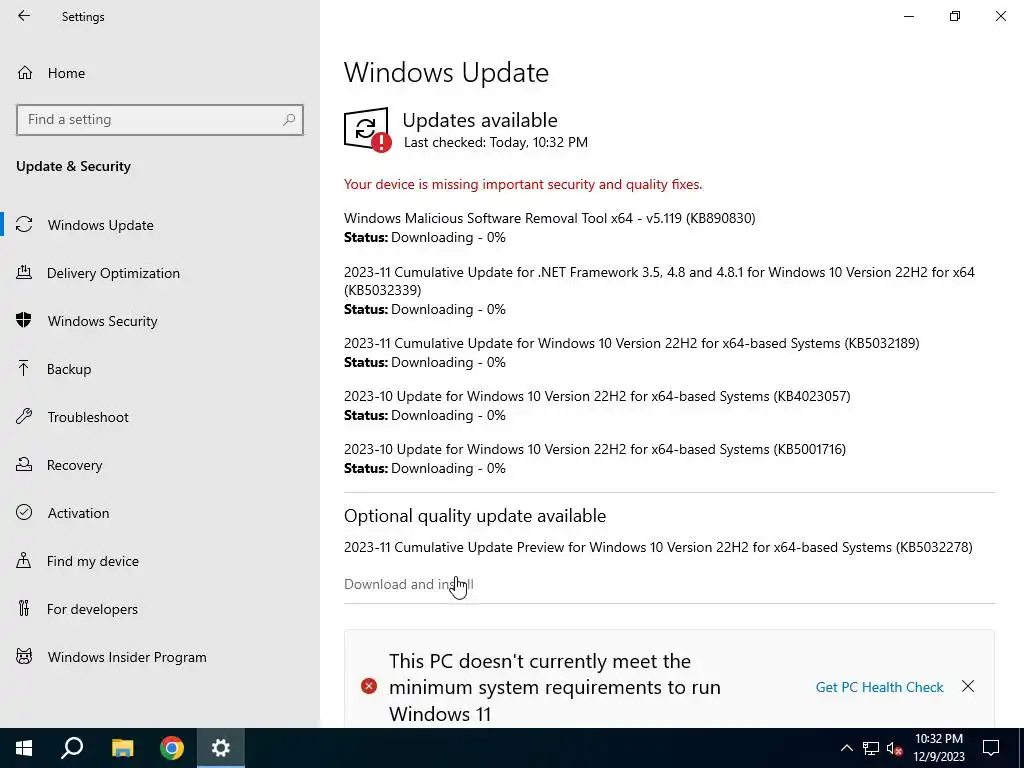Open Activation settings
1024x768 pixels.
tap(78, 513)
